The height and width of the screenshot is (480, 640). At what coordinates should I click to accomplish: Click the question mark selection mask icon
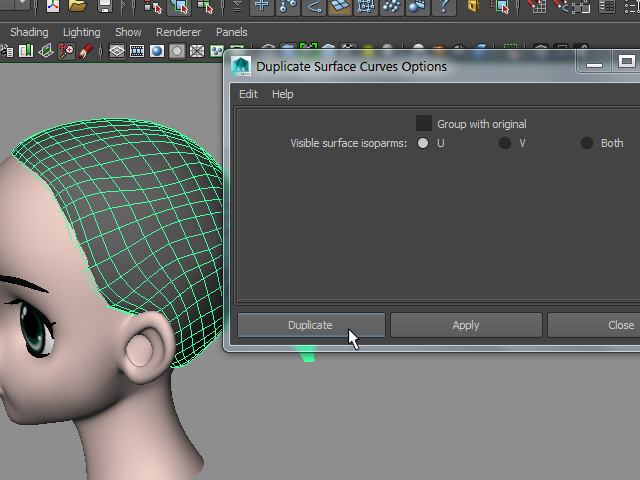coord(443,6)
